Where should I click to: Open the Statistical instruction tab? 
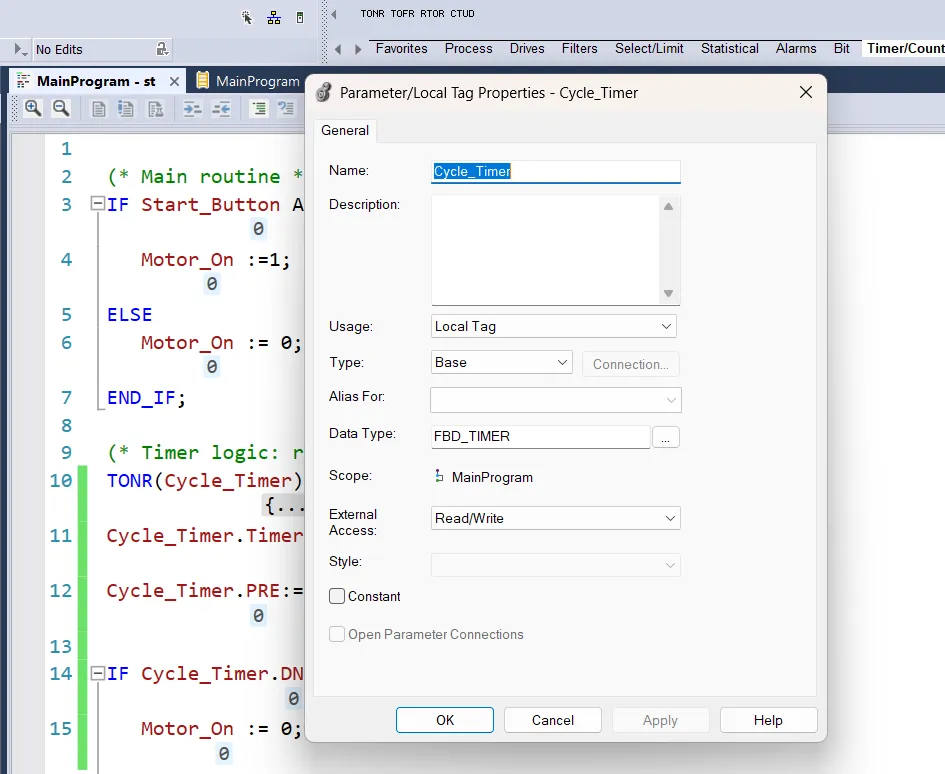[729, 49]
